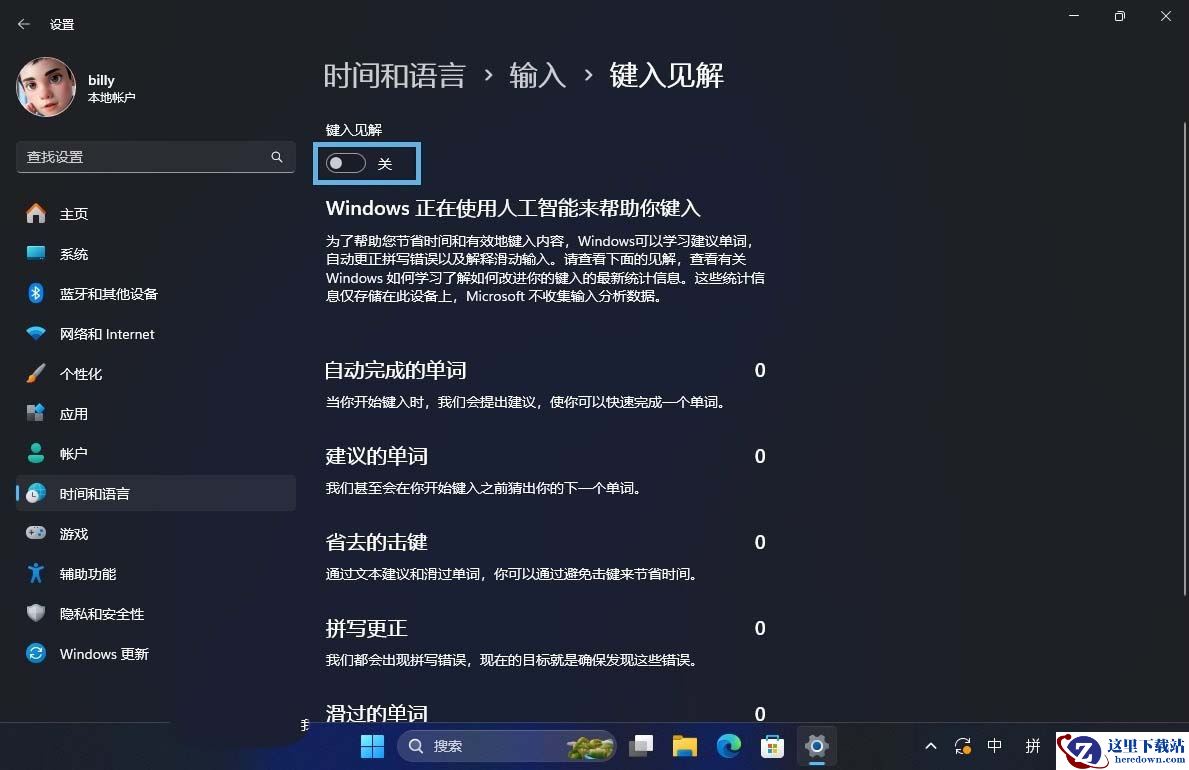This screenshot has width=1189, height=770.
Task: Click the billy account name
Action: pos(101,80)
